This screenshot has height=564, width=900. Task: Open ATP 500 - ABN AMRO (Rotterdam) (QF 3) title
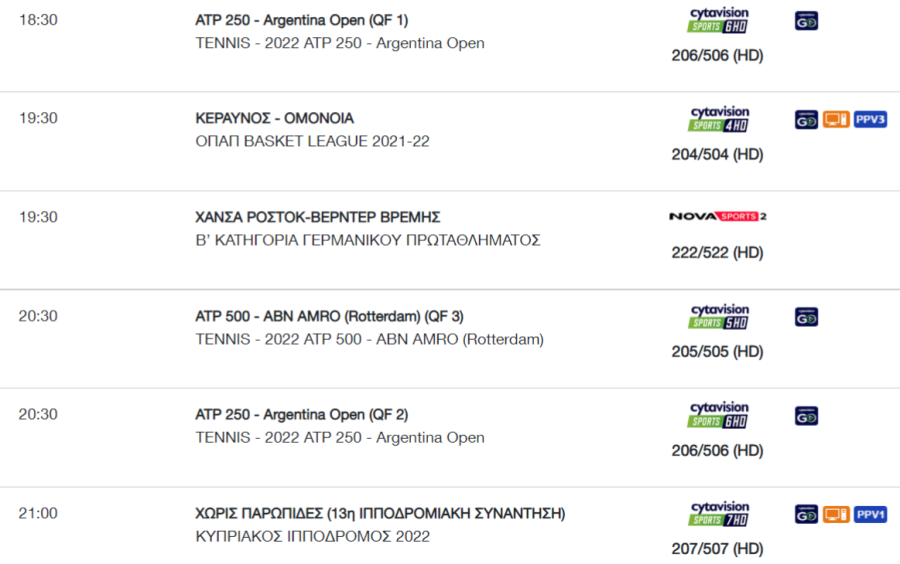click(329, 316)
